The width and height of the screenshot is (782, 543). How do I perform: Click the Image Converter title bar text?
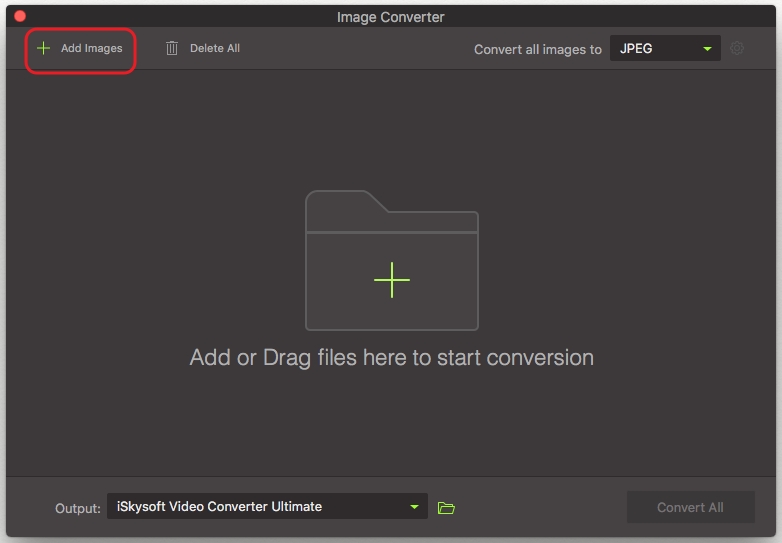[x=391, y=16]
